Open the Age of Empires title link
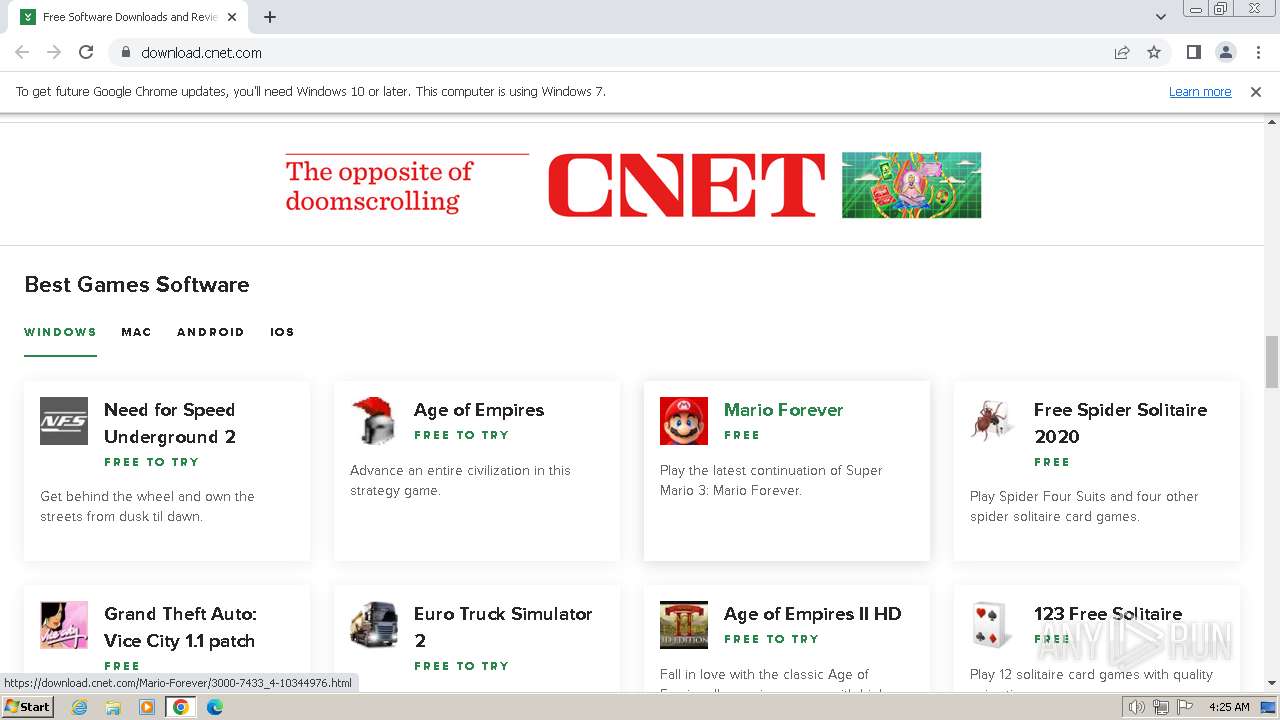 (x=479, y=410)
